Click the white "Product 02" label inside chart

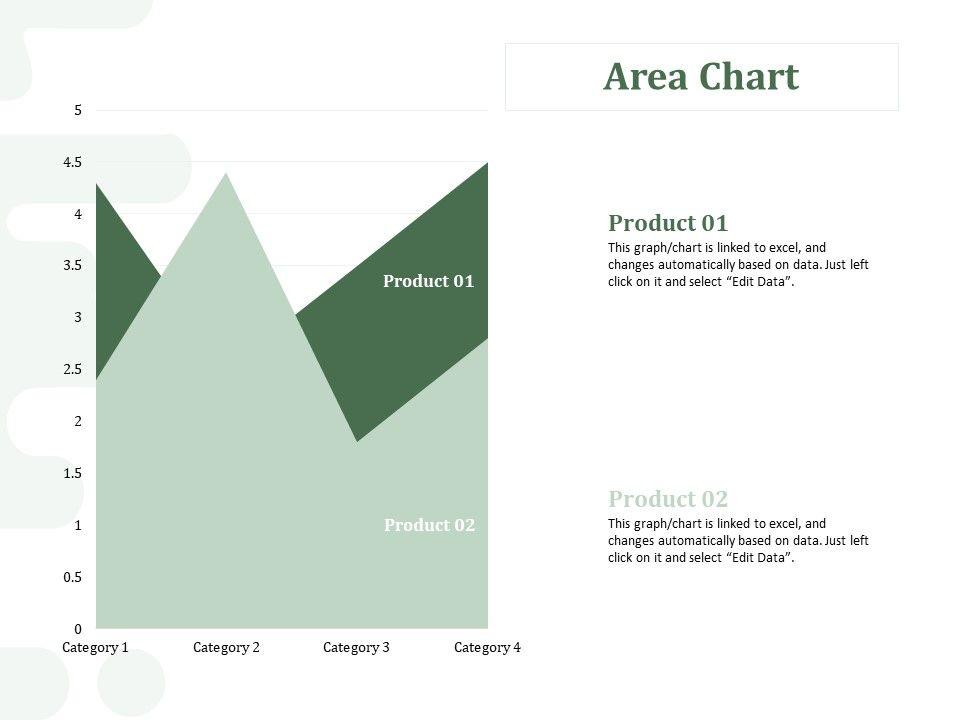point(429,525)
